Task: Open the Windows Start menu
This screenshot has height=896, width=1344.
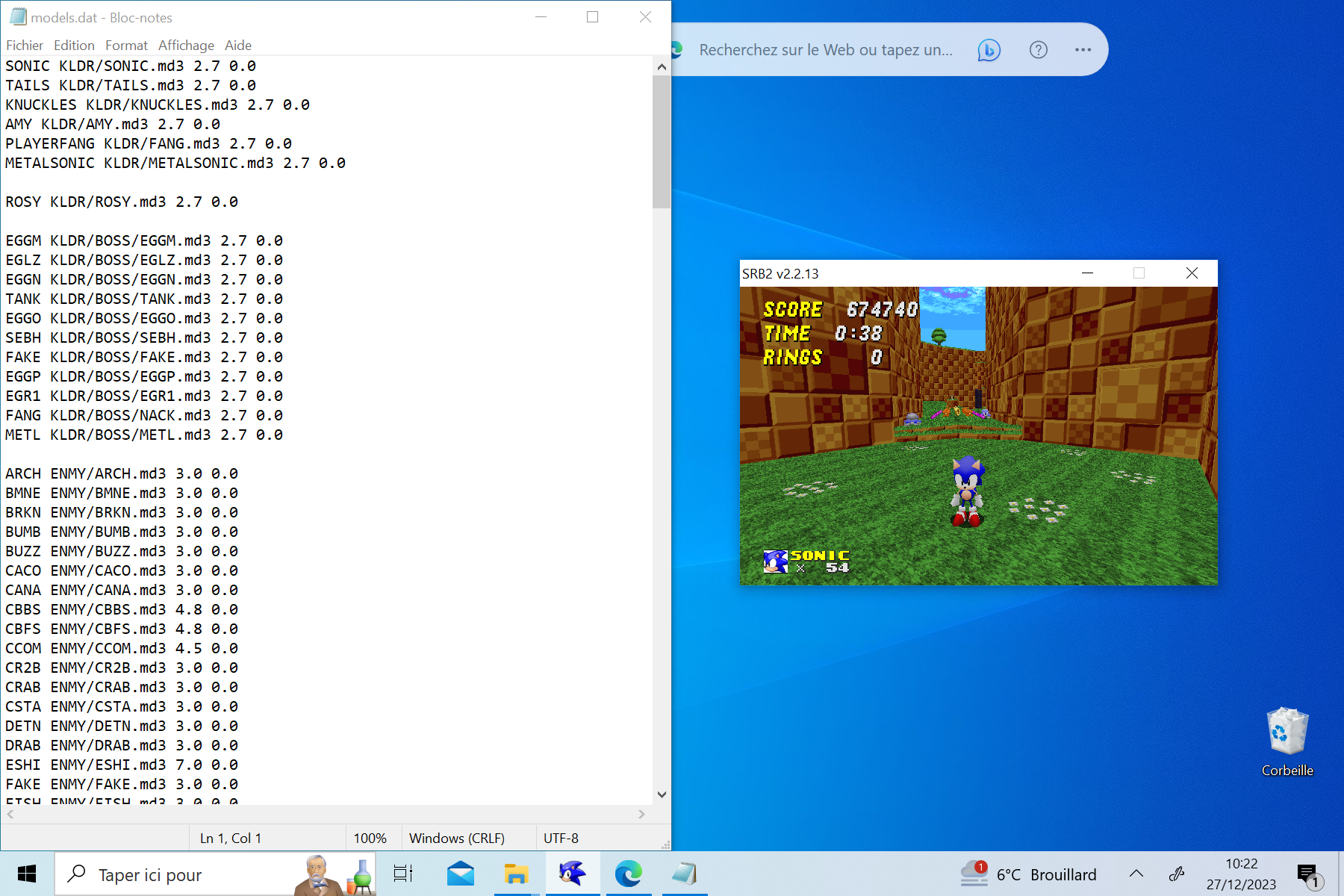Action: point(27,874)
